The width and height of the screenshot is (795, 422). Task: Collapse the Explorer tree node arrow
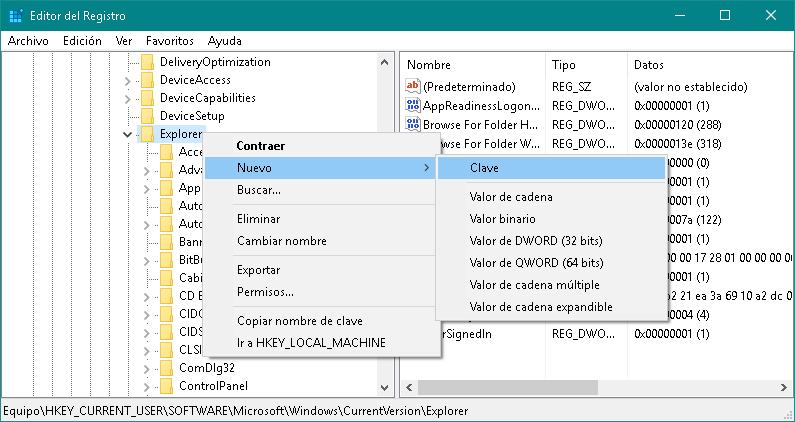127,134
